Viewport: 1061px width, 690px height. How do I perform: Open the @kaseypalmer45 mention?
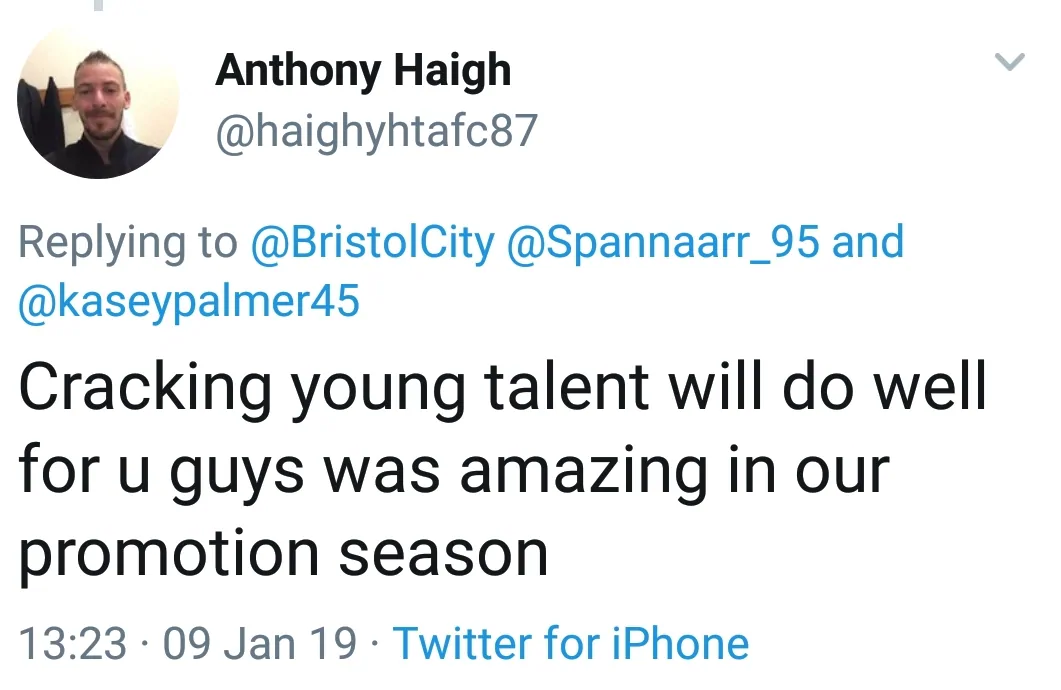pos(188,300)
